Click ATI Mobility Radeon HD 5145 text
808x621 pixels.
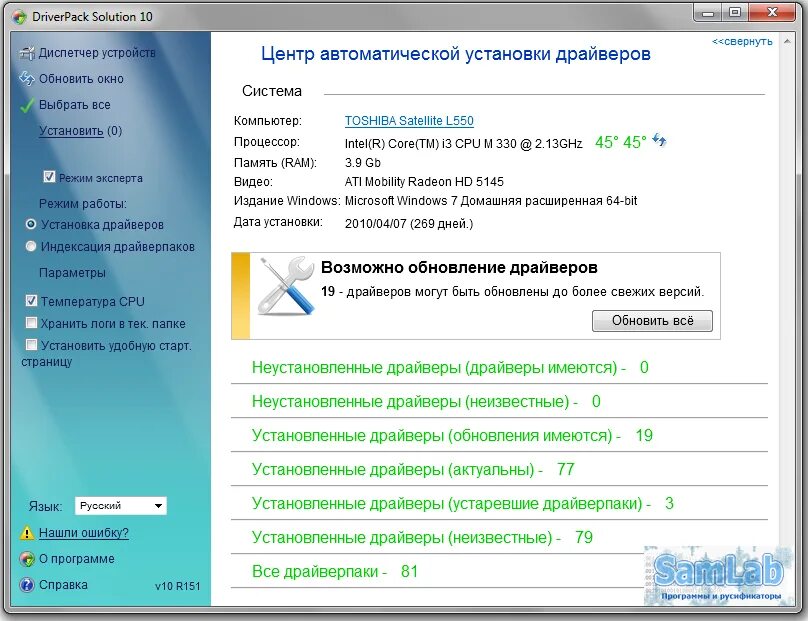point(424,182)
